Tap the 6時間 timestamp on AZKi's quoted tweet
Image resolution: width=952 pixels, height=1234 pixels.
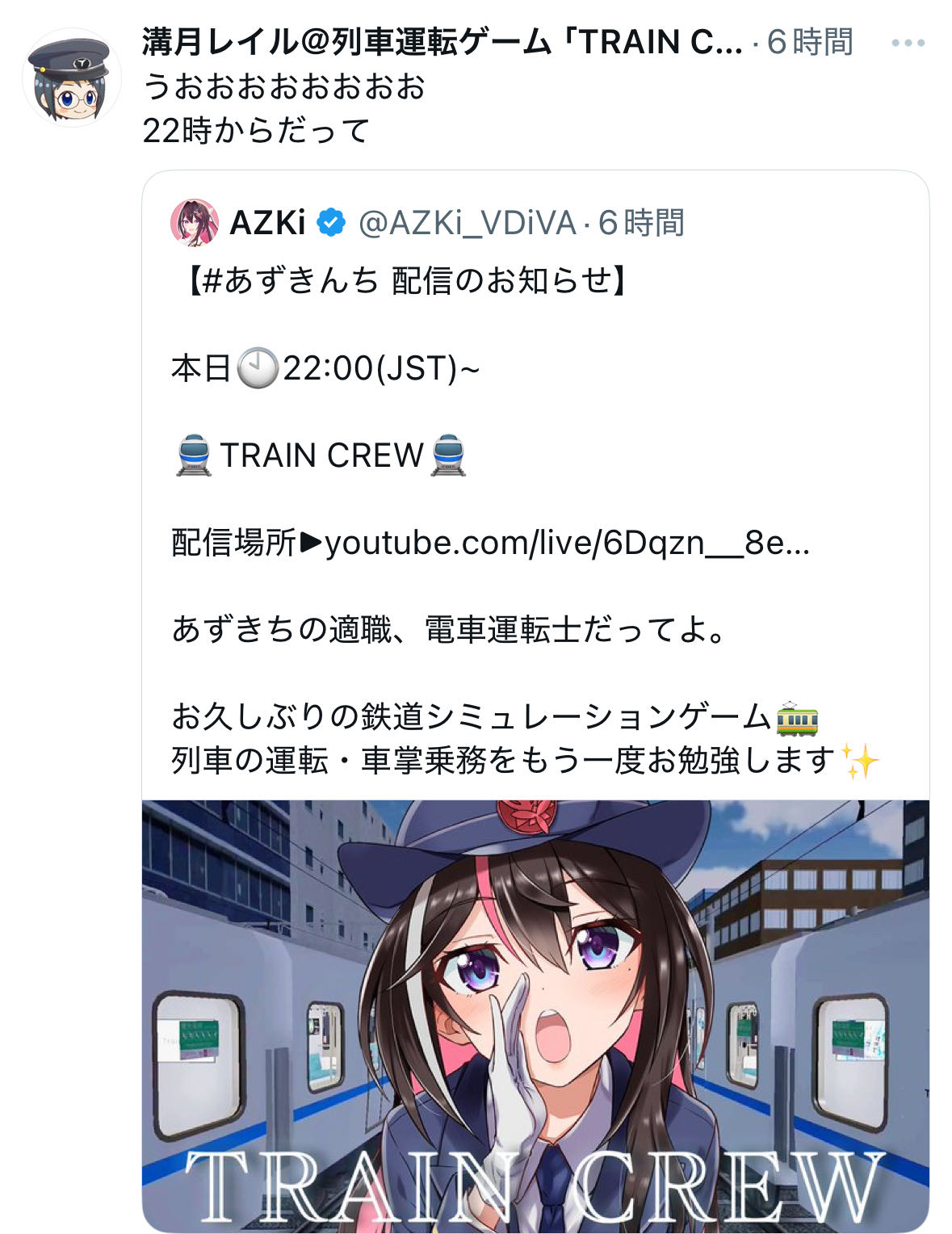click(641, 224)
